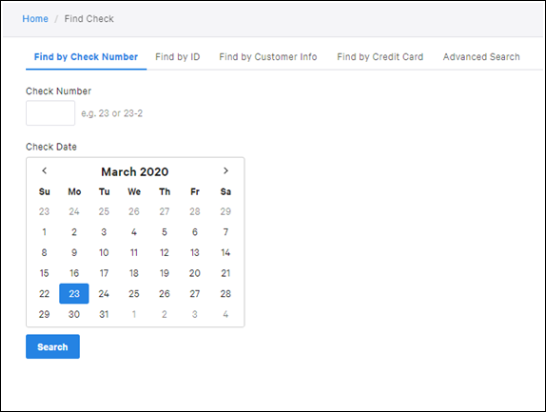Open the Advanced Search tab

click(481, 57)
